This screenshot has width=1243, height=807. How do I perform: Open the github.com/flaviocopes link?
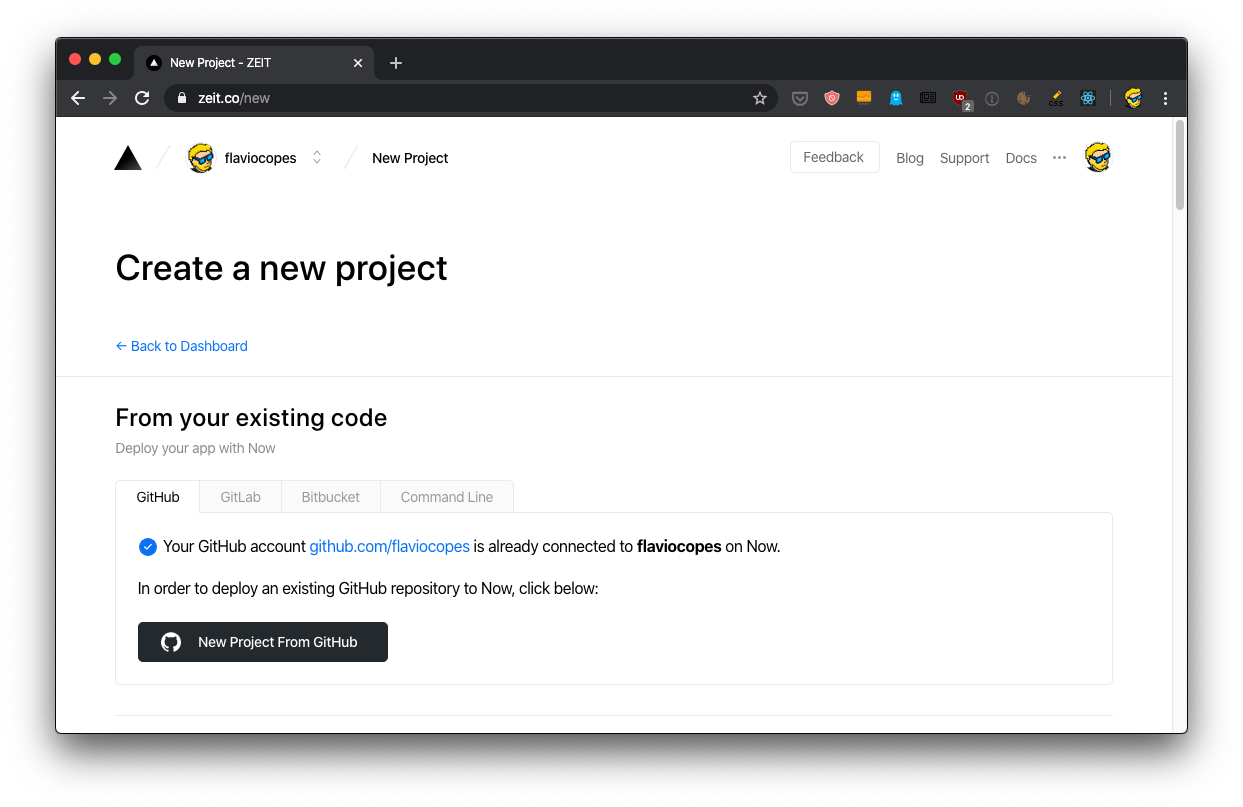(389, 547)
